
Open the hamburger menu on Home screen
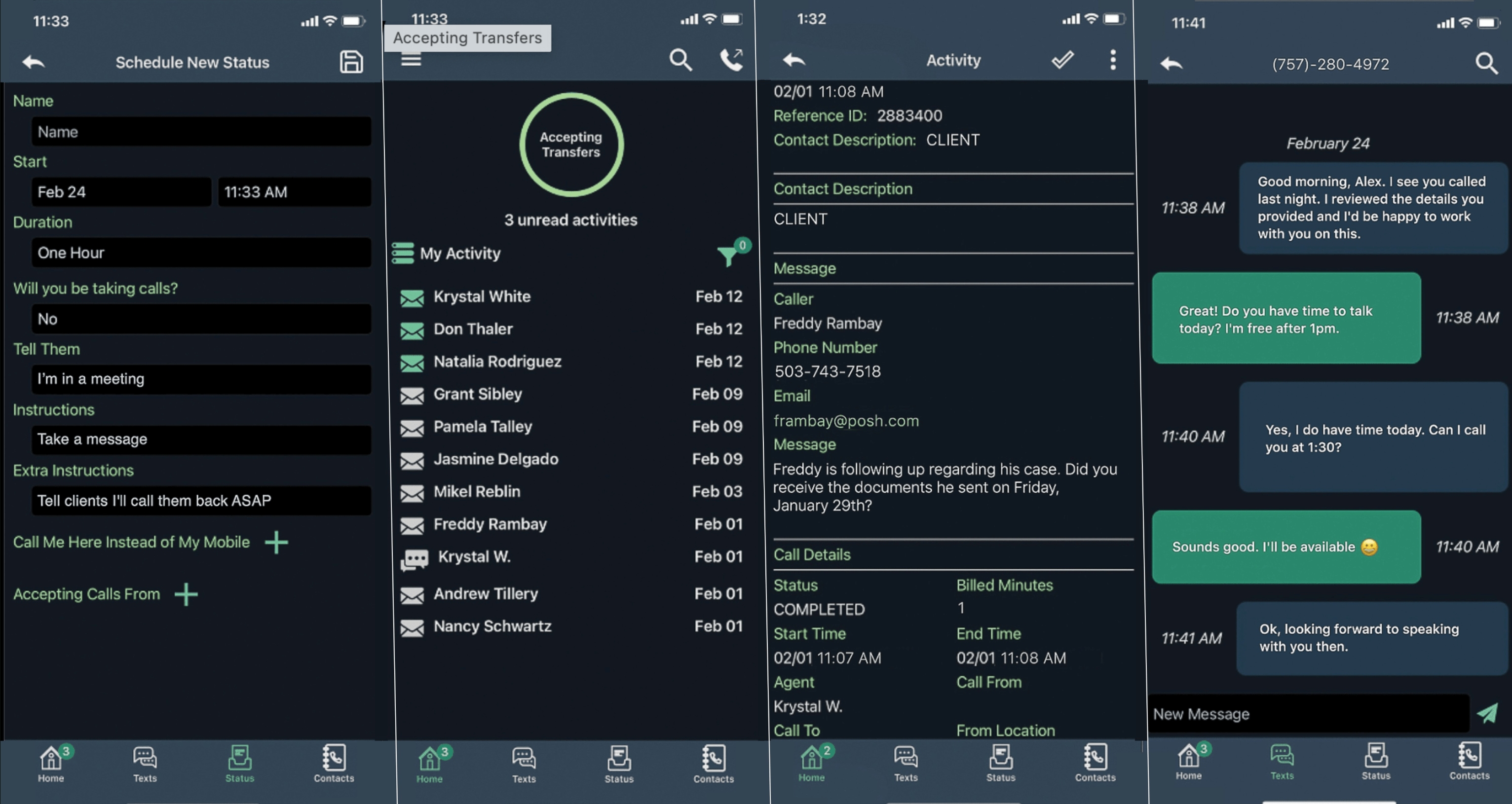(x=411, y=59)
